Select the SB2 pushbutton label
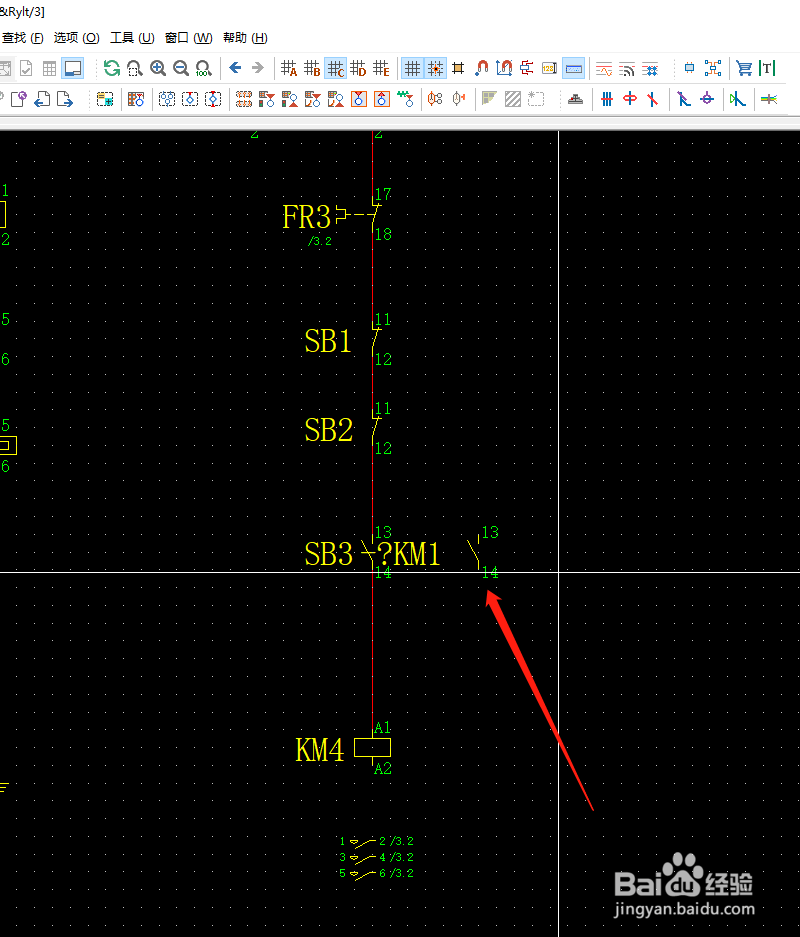 [x=329, y=430]
